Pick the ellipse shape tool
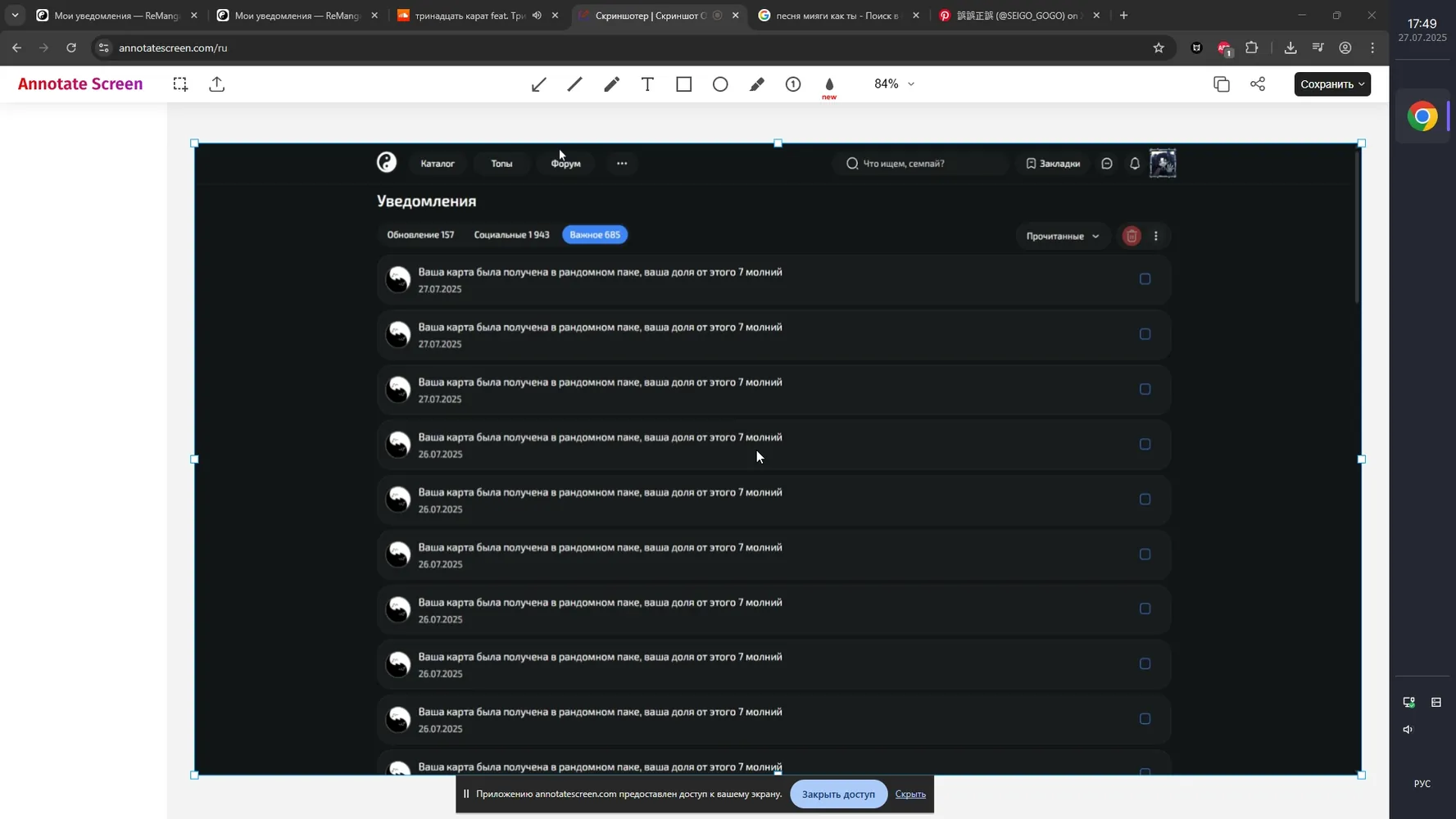The height and width of the screenshot is (819, 1456). point(720,84)
